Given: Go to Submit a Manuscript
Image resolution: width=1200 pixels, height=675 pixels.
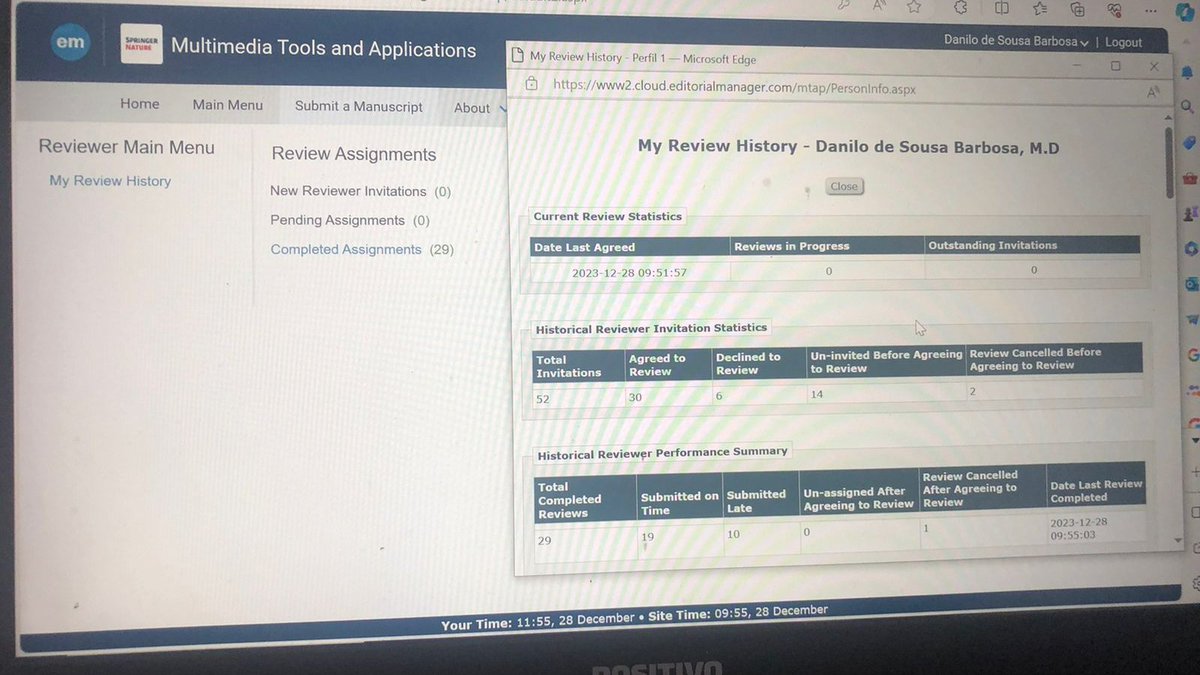Looking at the screenshot, I should click(x=358, y=106).
